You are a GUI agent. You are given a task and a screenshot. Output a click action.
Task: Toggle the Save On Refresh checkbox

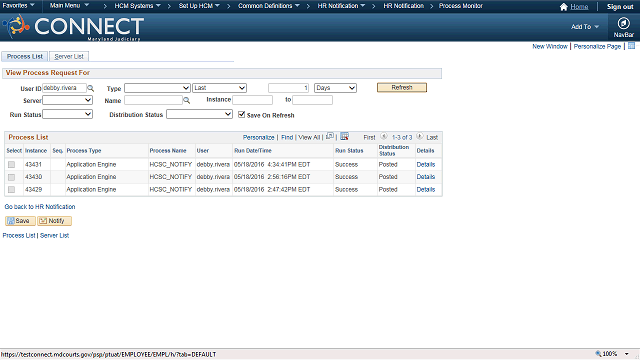(x=242, y=115)
